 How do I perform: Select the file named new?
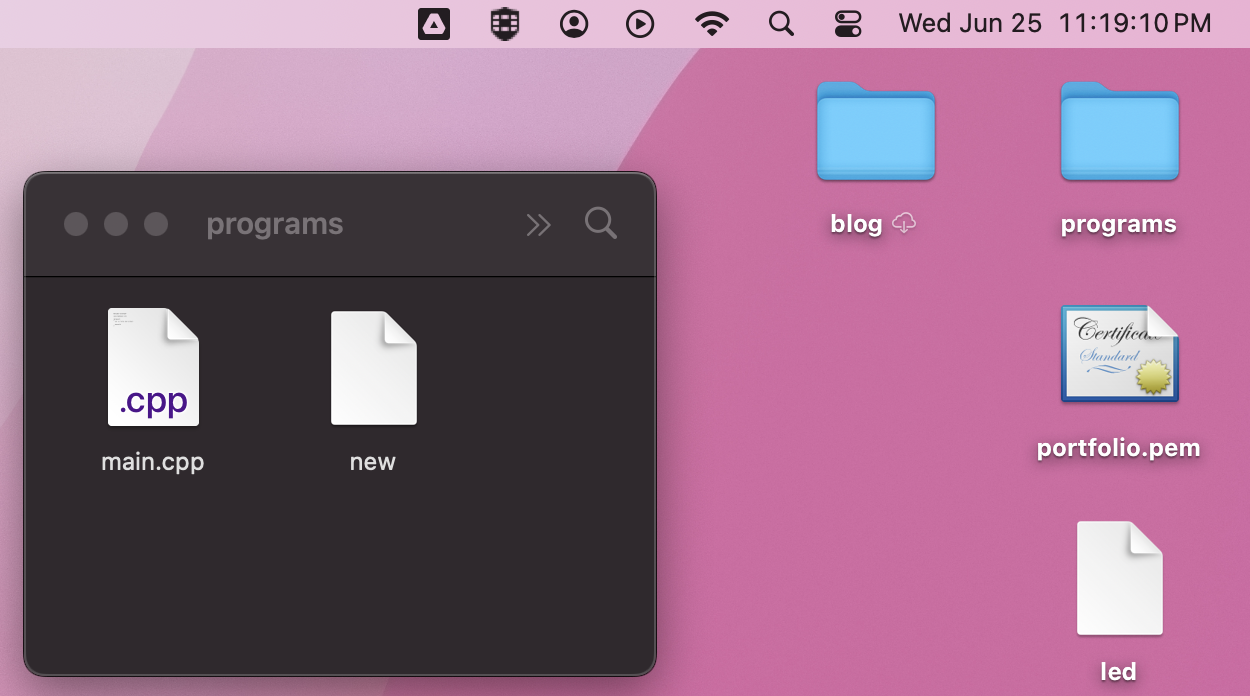373,368
